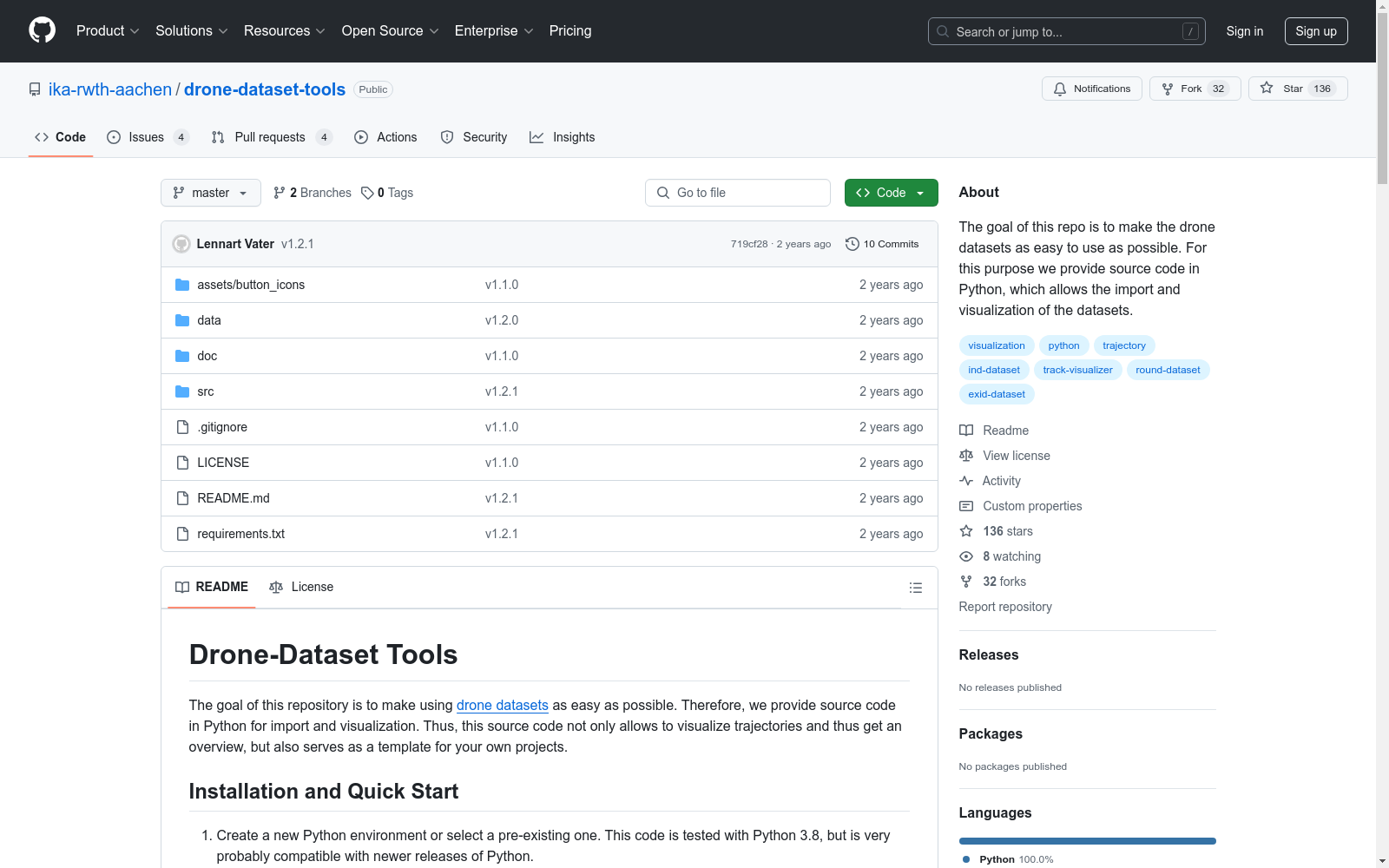Expand the Enterprise menu
Screen dimensions: 1389x868
(494, 30)
